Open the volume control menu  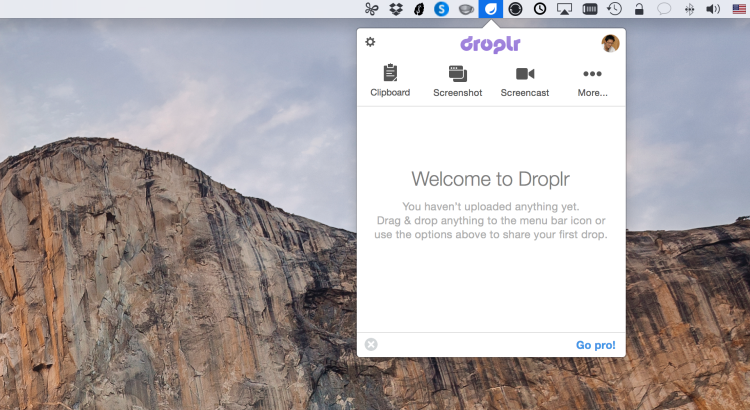click(x=713, y=9)
